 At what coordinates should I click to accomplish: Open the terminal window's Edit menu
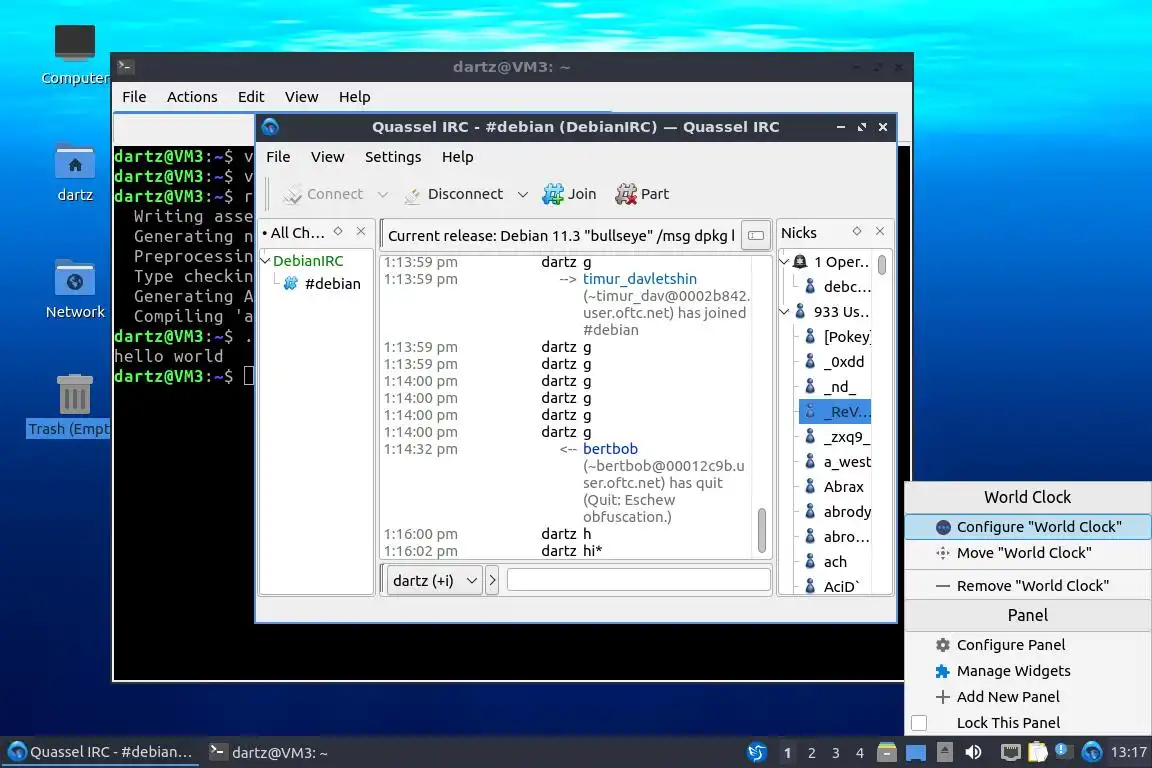click(x=251, y=97)
